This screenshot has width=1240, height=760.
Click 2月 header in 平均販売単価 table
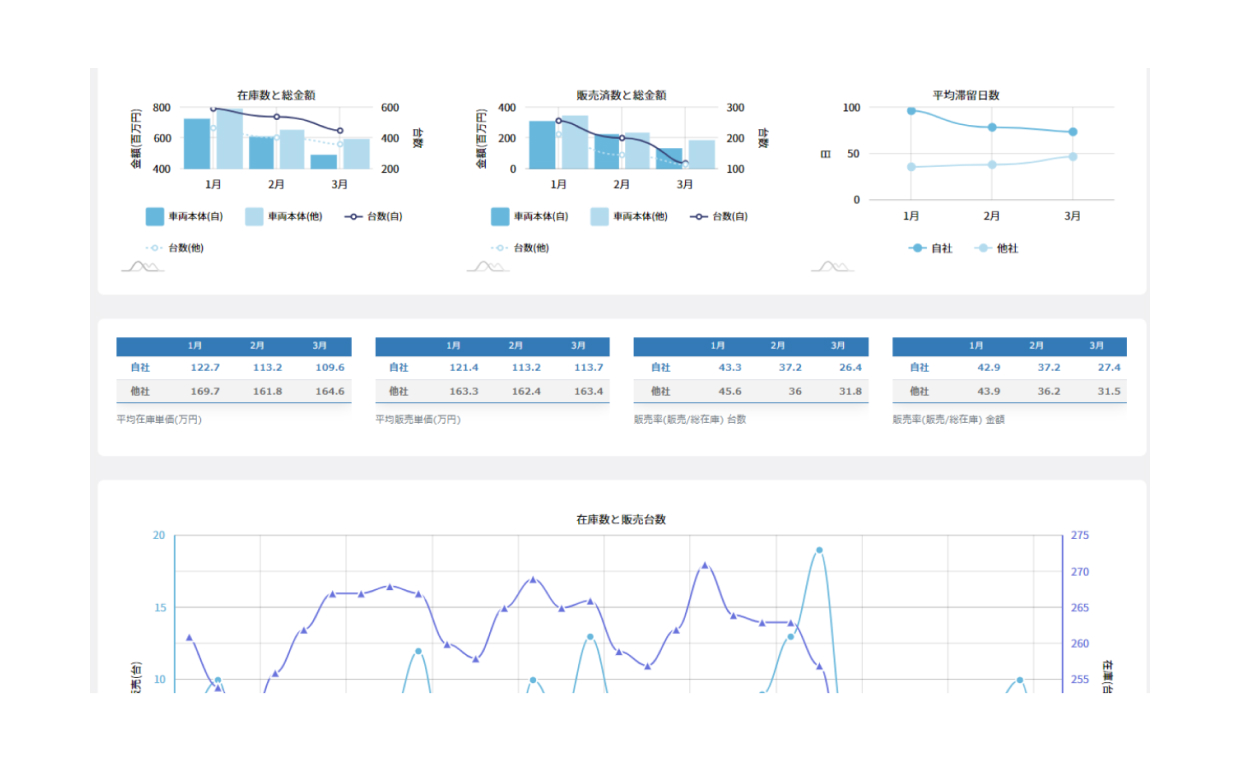[516, 346]
